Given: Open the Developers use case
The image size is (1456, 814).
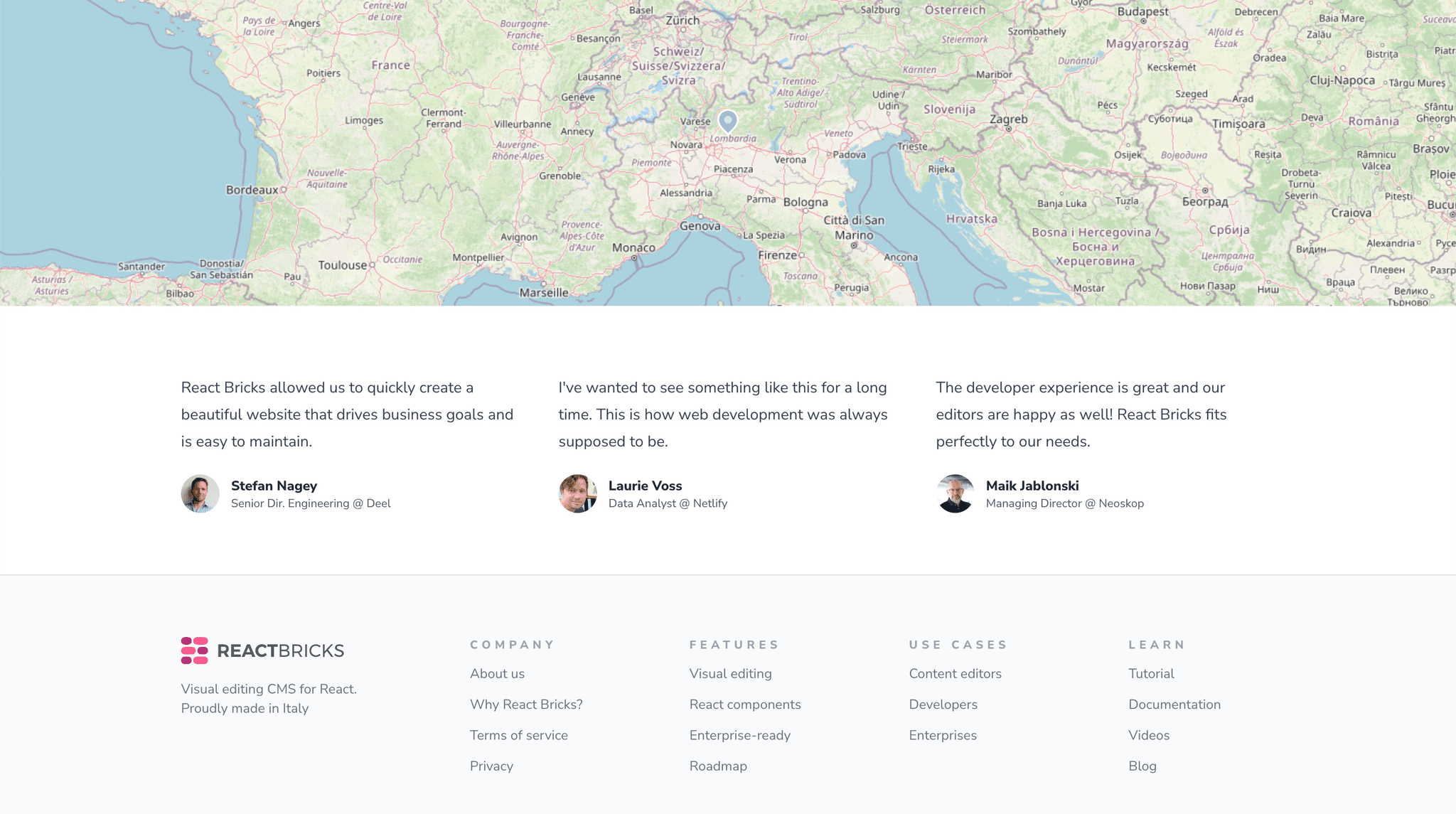Looking at the screenshot, I should 943,704.
